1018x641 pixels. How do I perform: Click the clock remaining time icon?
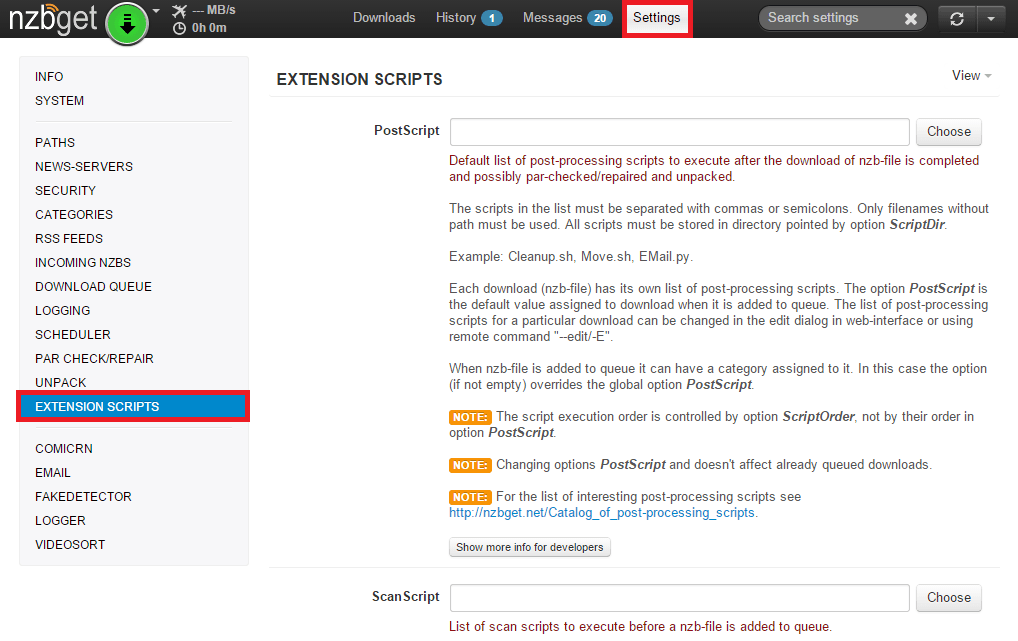(x=180, y=28)
